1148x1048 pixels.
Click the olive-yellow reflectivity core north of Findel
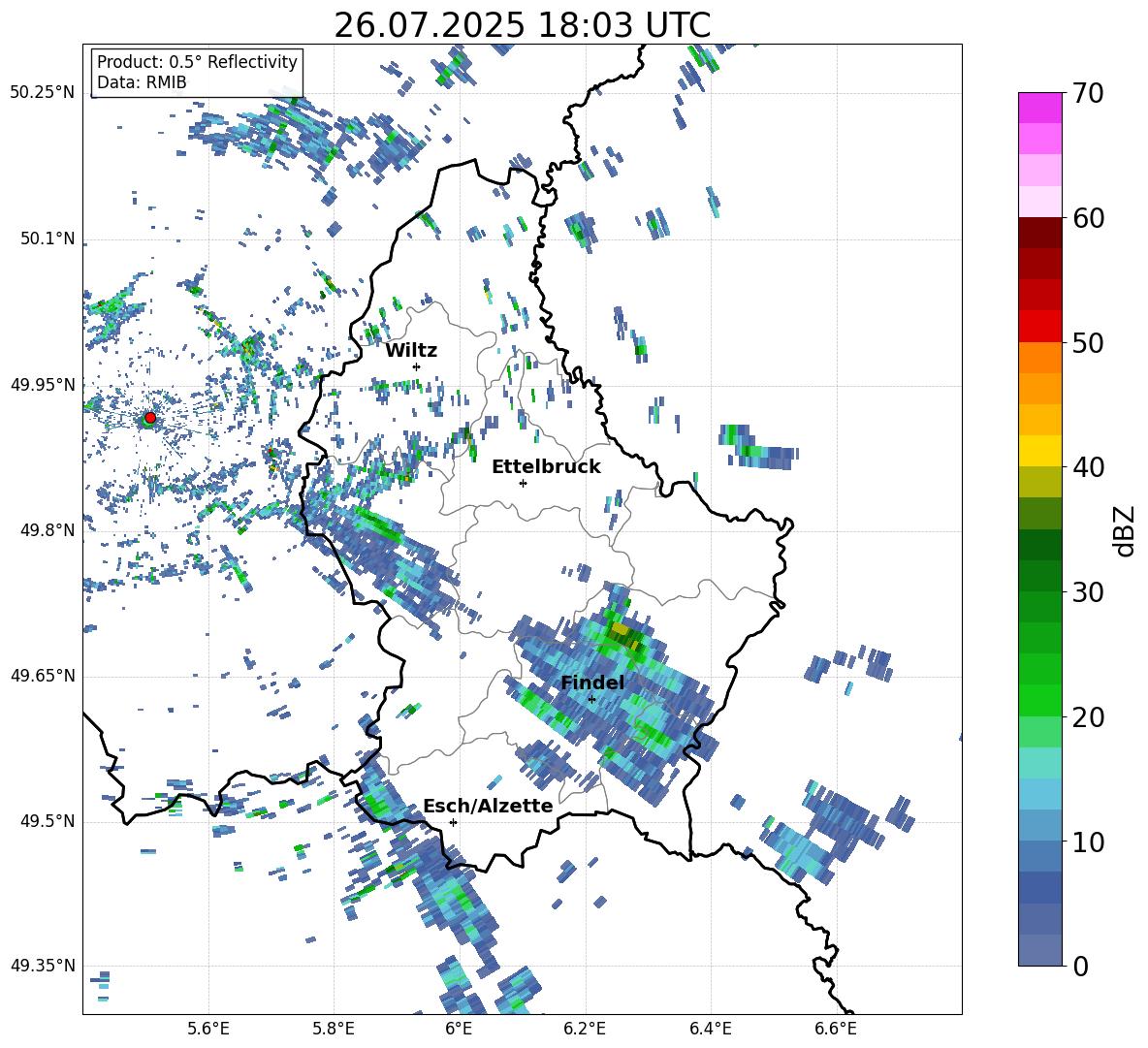(625, 634)
